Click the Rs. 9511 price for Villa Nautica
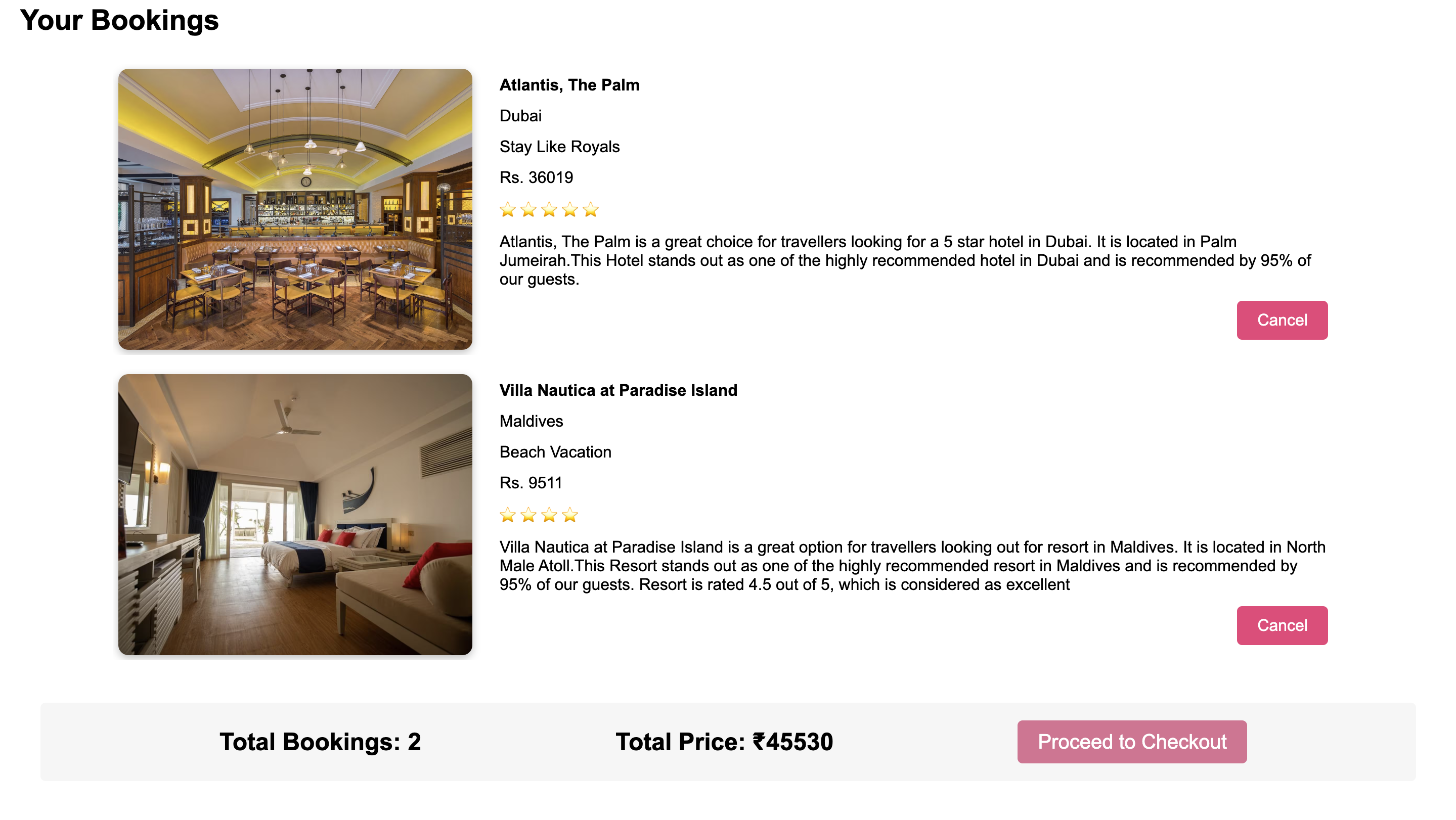Screen dimensions: 1456x820 pos(530,483)
